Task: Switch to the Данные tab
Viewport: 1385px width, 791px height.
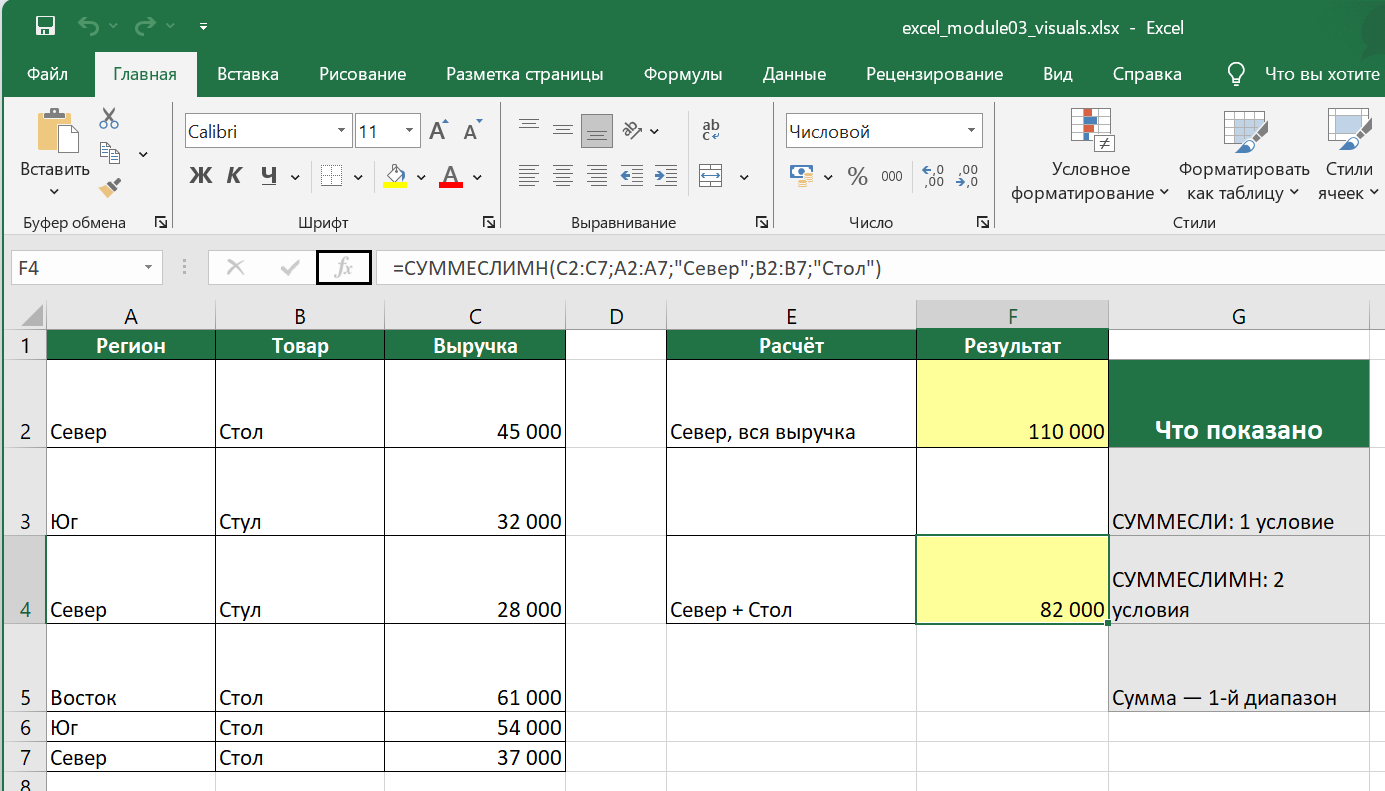Action: (794, 74)
